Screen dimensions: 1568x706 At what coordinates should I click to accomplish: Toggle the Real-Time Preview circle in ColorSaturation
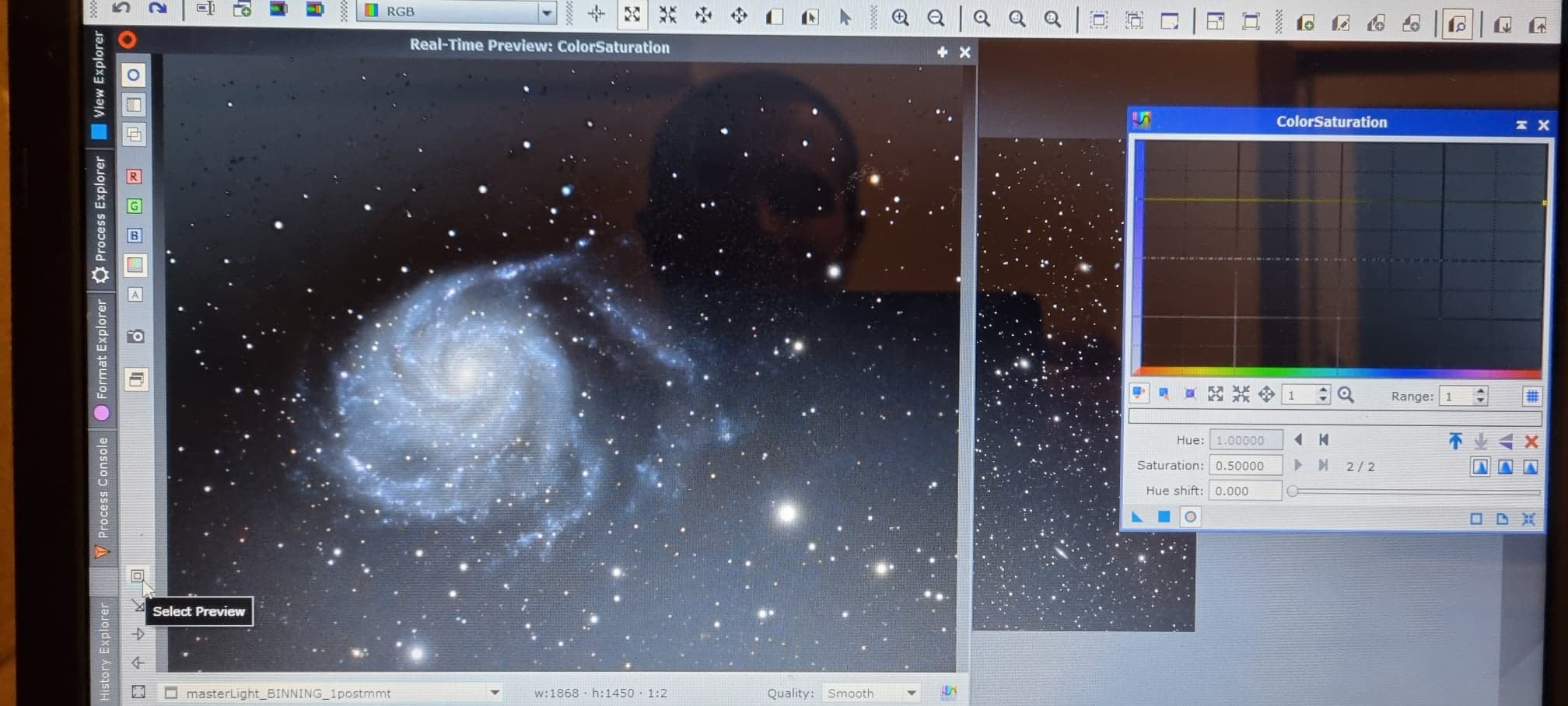(x=1190, y=517)
